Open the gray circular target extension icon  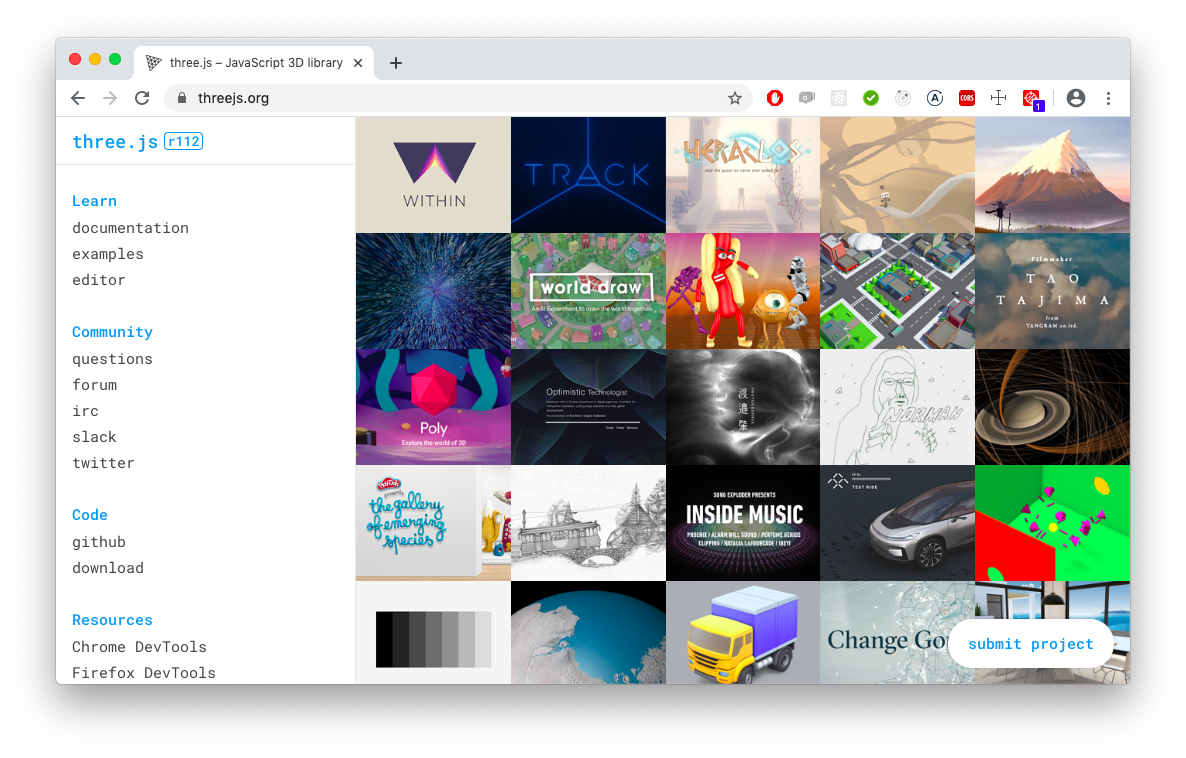click(x=902, y=98)
